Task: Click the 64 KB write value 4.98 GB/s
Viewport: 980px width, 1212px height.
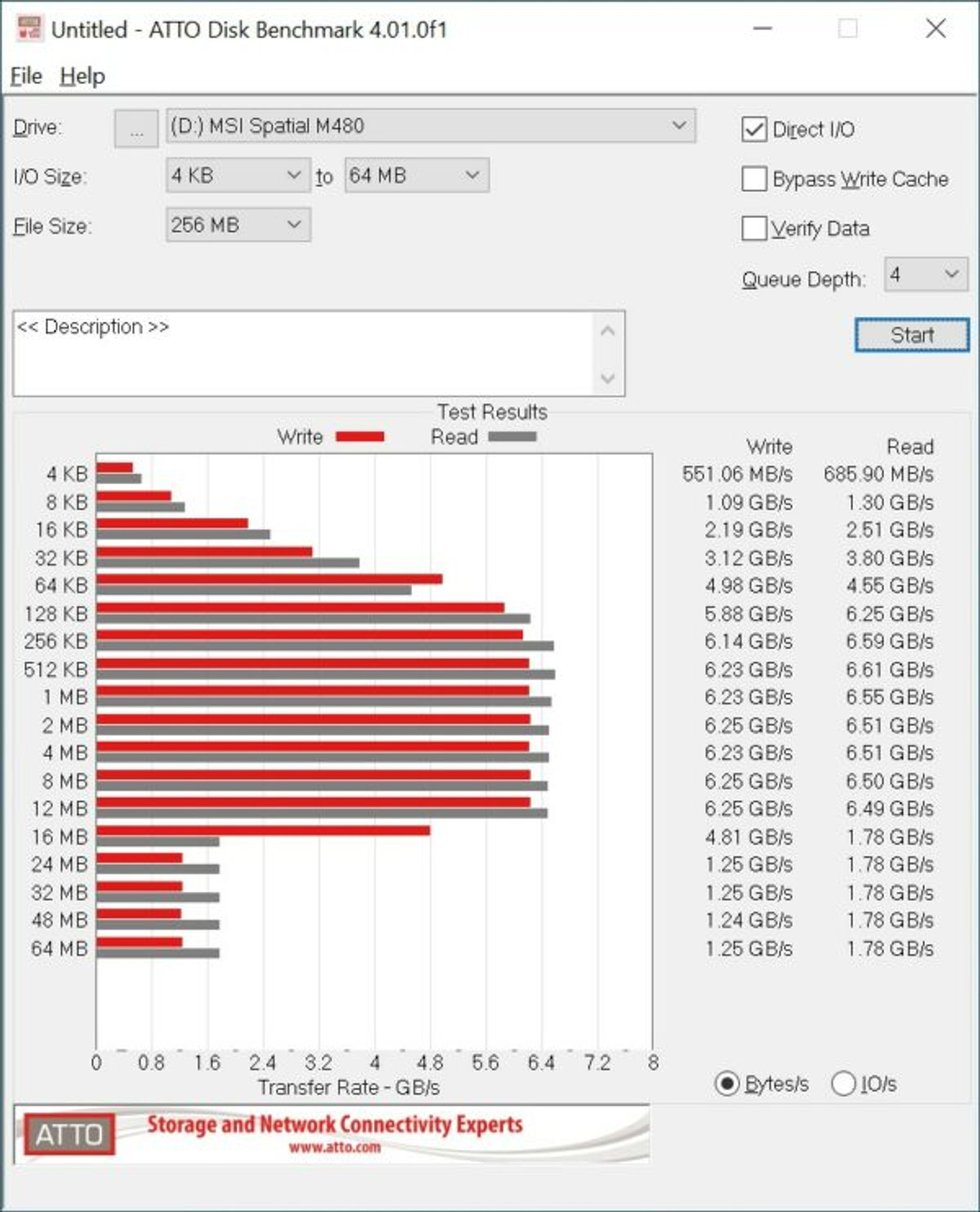Action: (x=748, y=586)
